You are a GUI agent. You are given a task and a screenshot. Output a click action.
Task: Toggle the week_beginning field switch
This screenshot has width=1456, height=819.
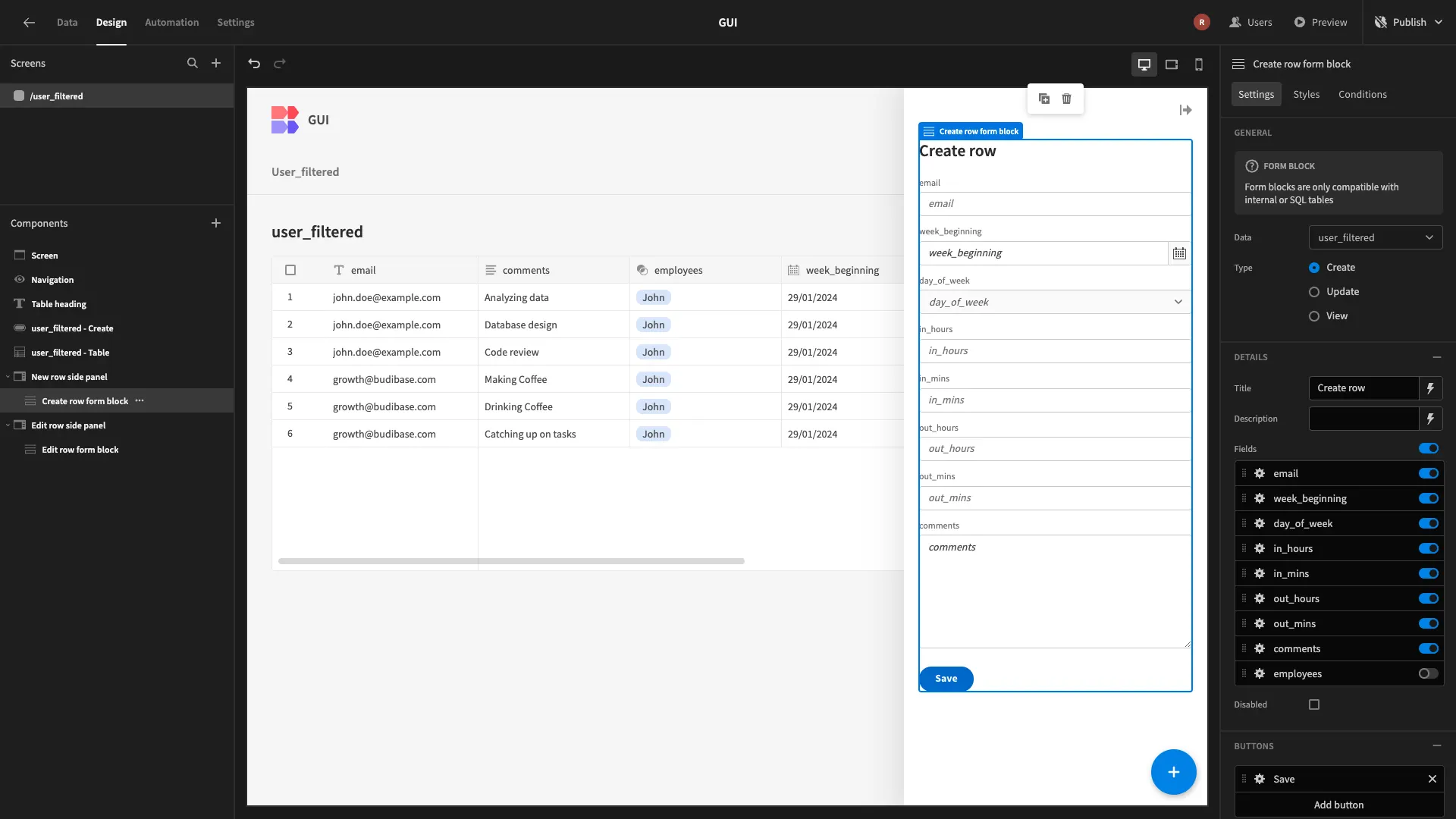point(1429,498)
